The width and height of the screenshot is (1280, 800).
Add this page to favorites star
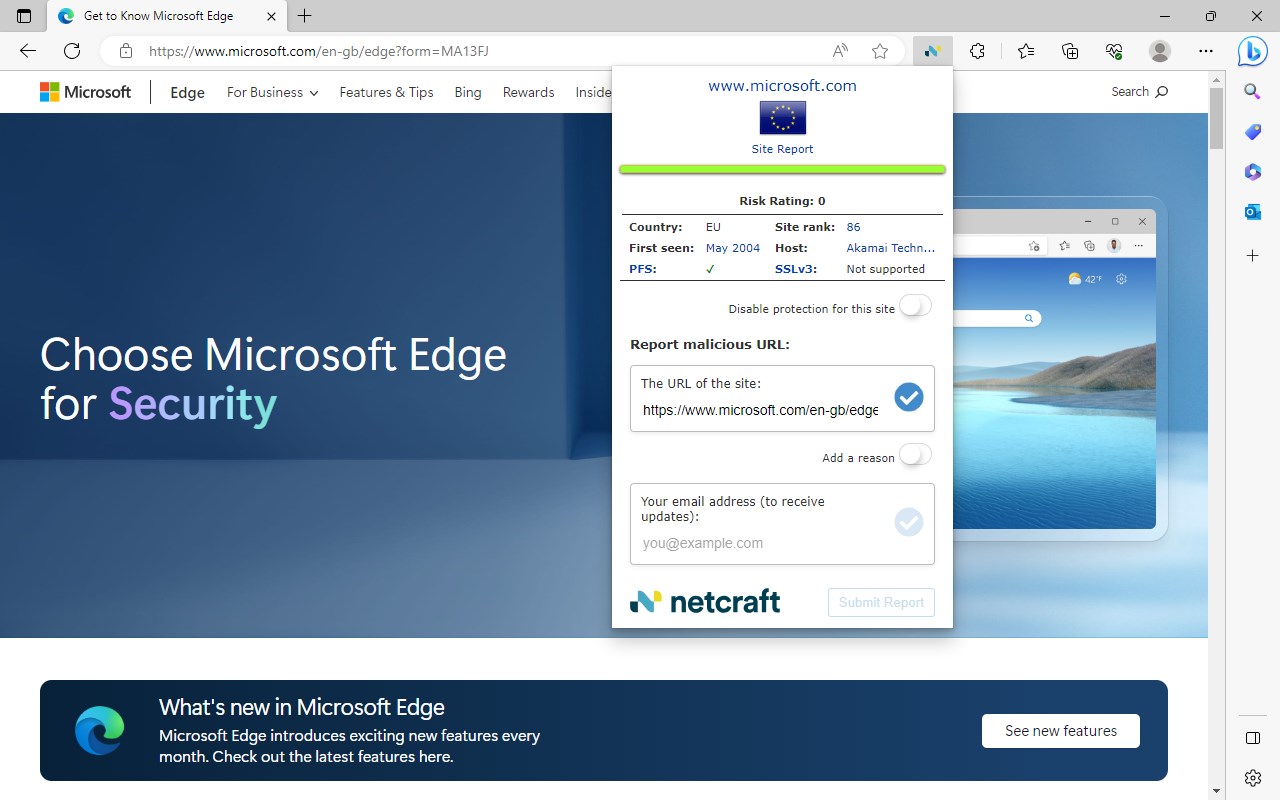(x=880, y=51)
